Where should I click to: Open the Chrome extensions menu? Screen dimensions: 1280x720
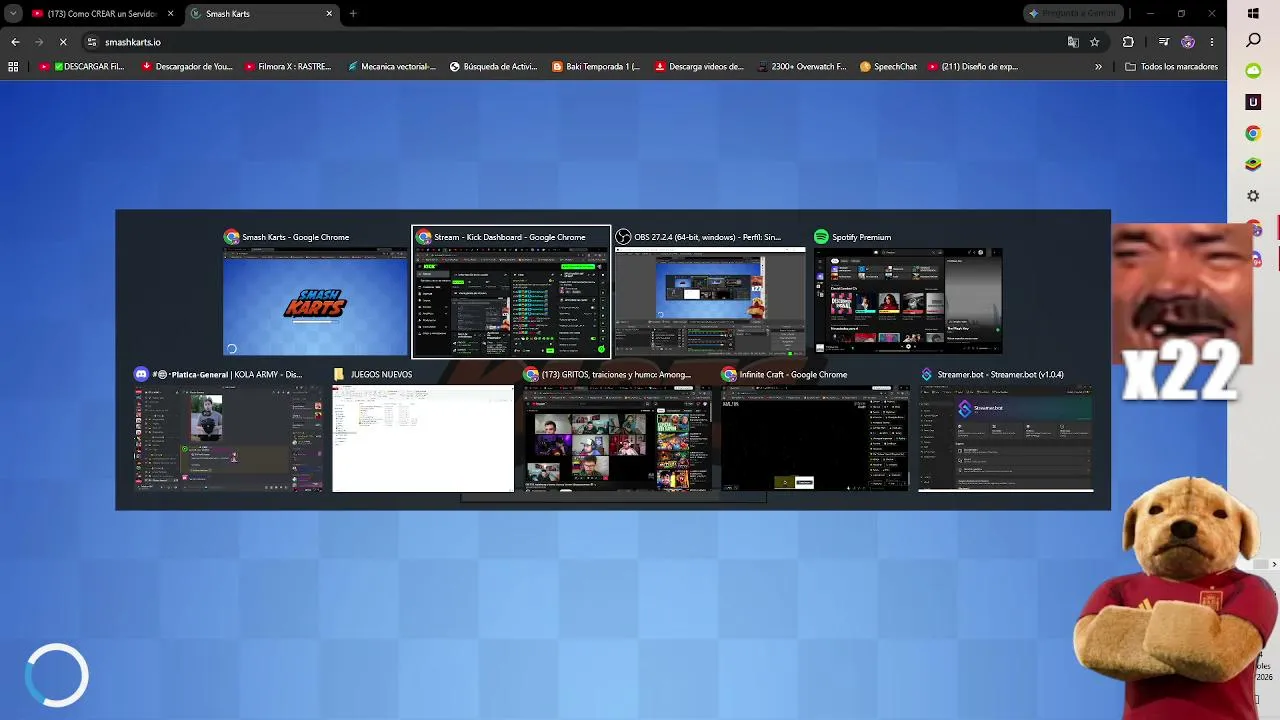[x=1128, y=42]
